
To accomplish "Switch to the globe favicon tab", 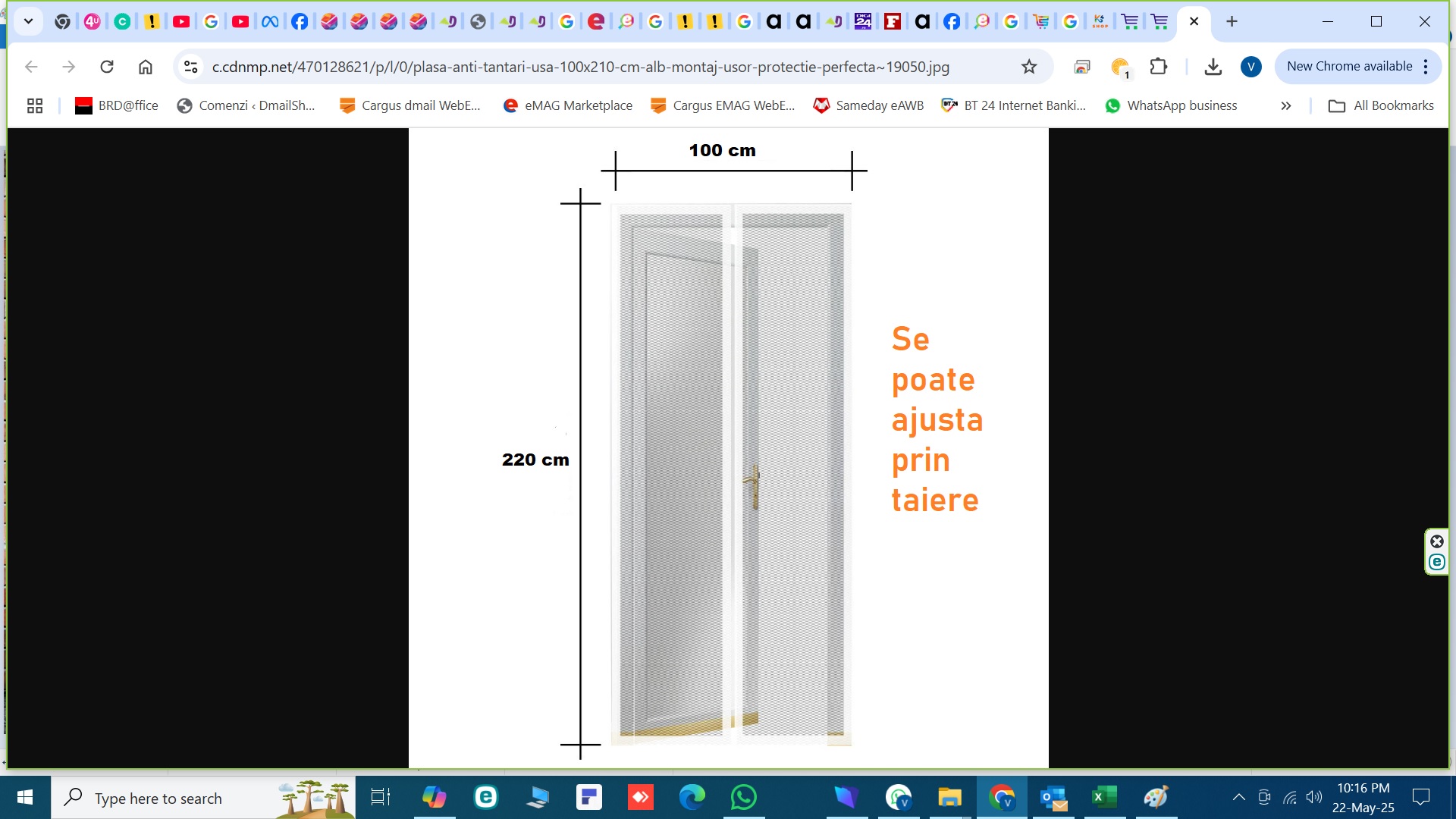I will (x=478, y=22).
